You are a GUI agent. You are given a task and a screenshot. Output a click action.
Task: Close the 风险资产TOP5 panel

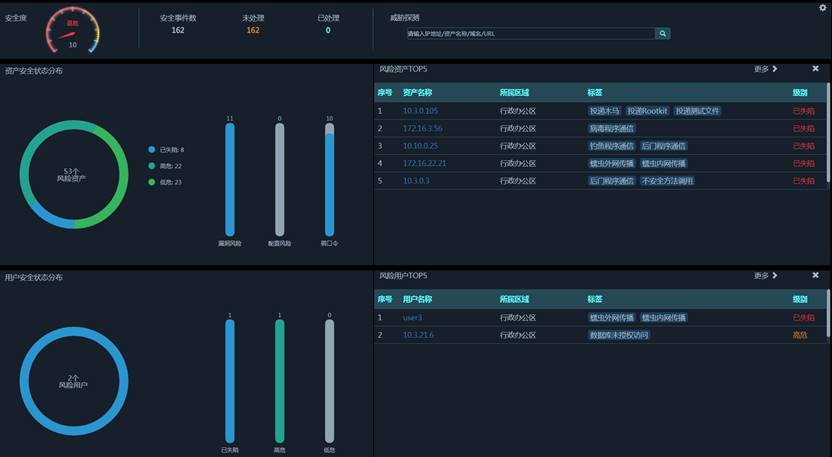tap(815, 69)
